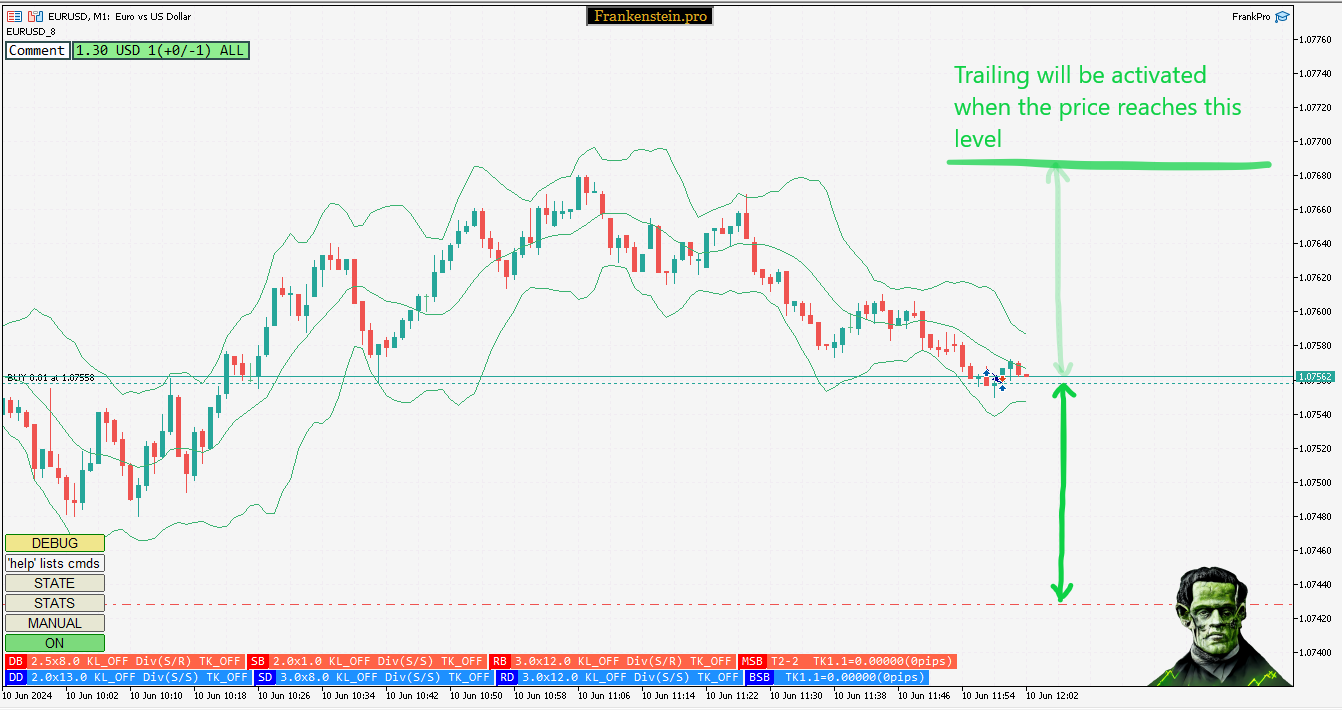This screenshot has height=710, width=1342.
Task: Click the 'help' lists cmds button
Action: pyautogui.click(x=55, y=563)
